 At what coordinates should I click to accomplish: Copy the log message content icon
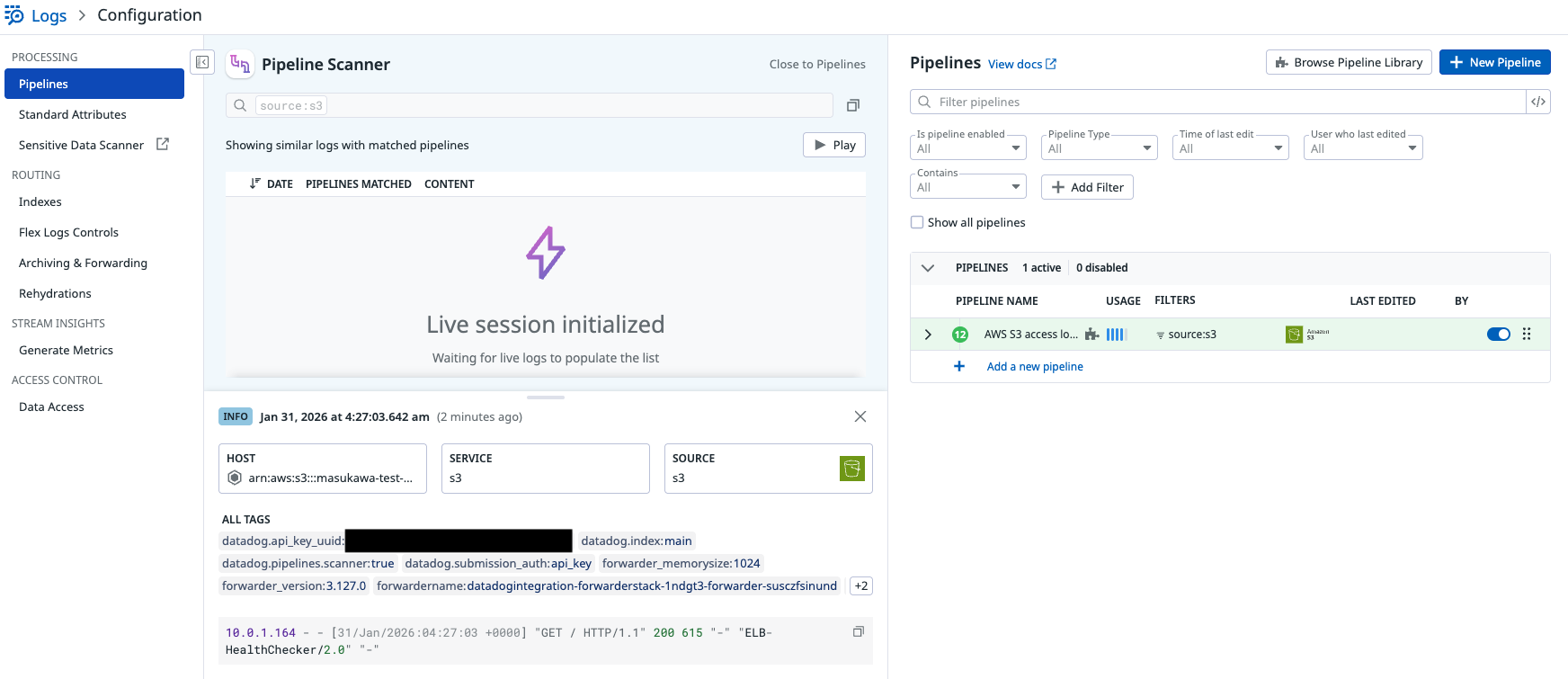tap(859, 631)
